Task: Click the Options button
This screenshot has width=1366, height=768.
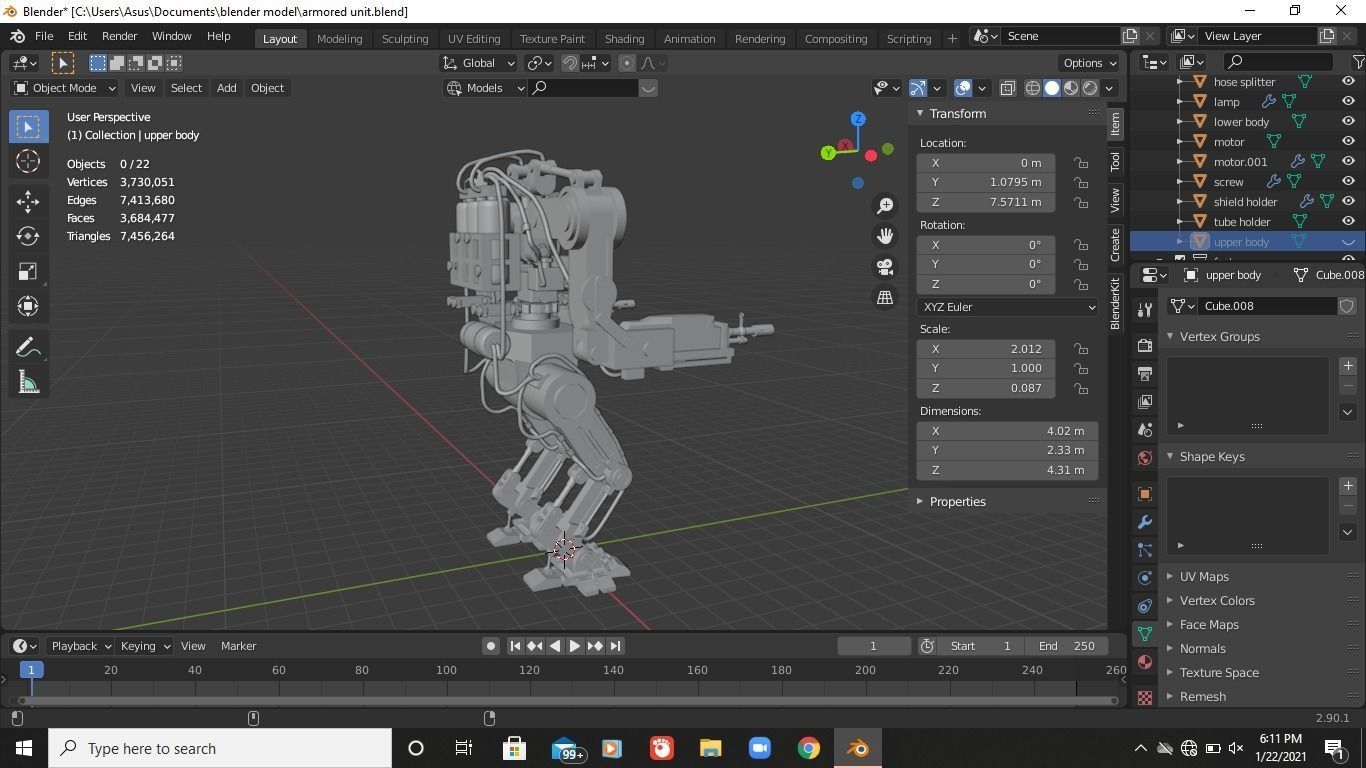Action: point(1089,63)
